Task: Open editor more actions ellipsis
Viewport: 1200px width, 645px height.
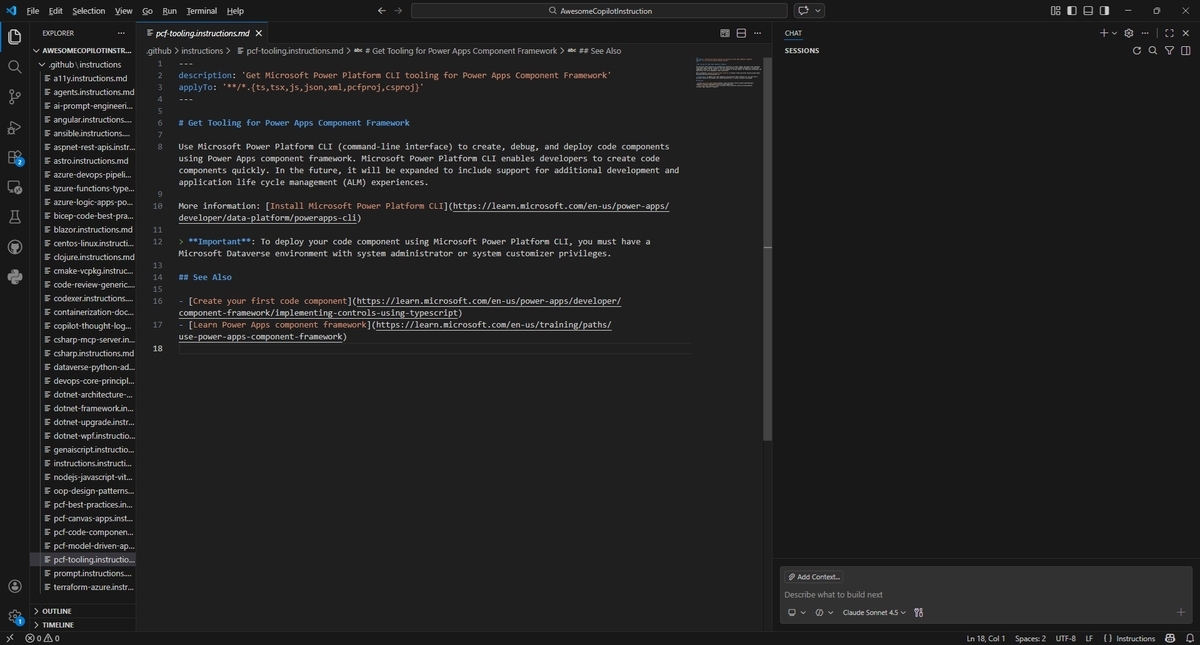Action: (x=757, y=33)
